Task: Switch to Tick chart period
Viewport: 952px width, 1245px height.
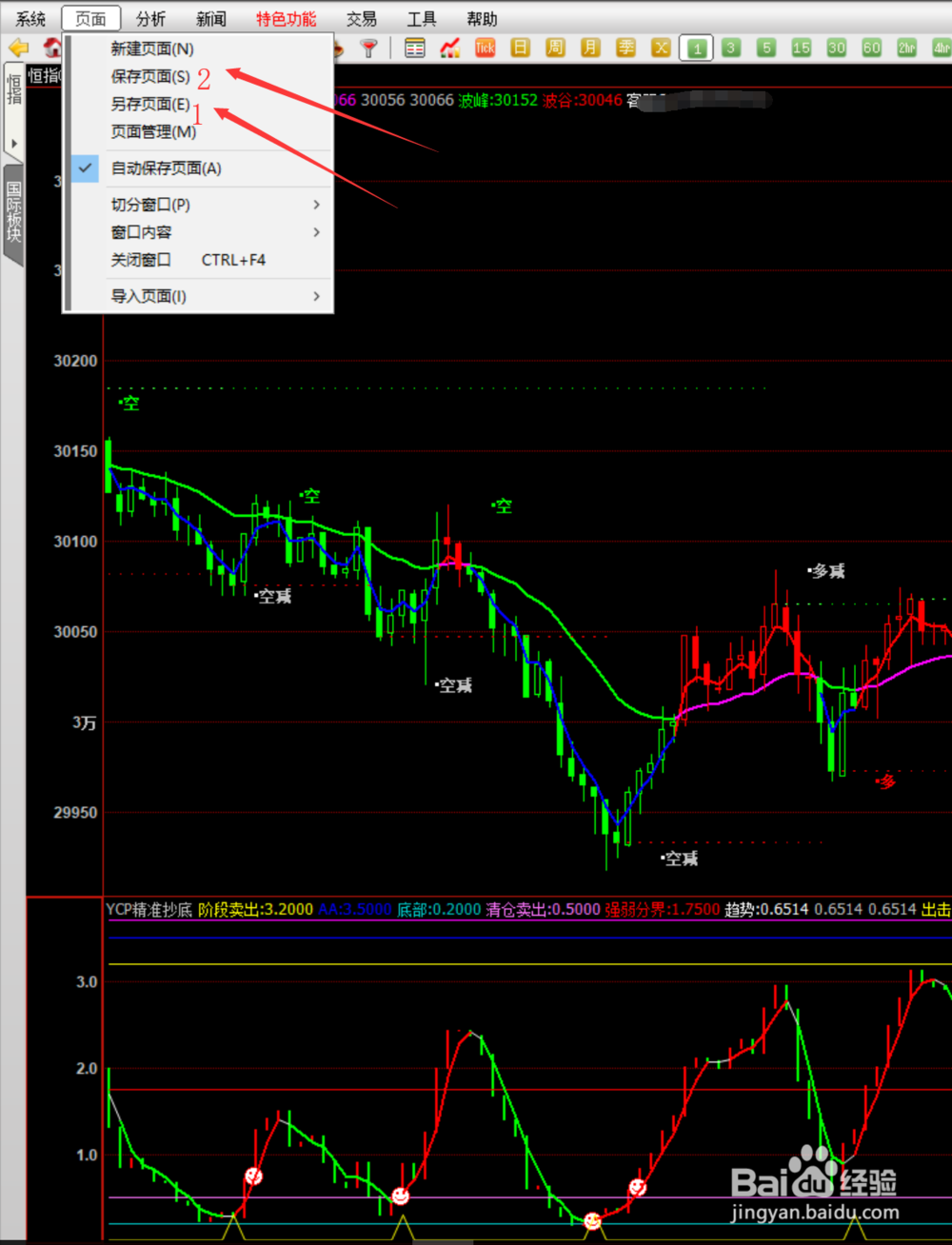Action: [x=485, y=48]
